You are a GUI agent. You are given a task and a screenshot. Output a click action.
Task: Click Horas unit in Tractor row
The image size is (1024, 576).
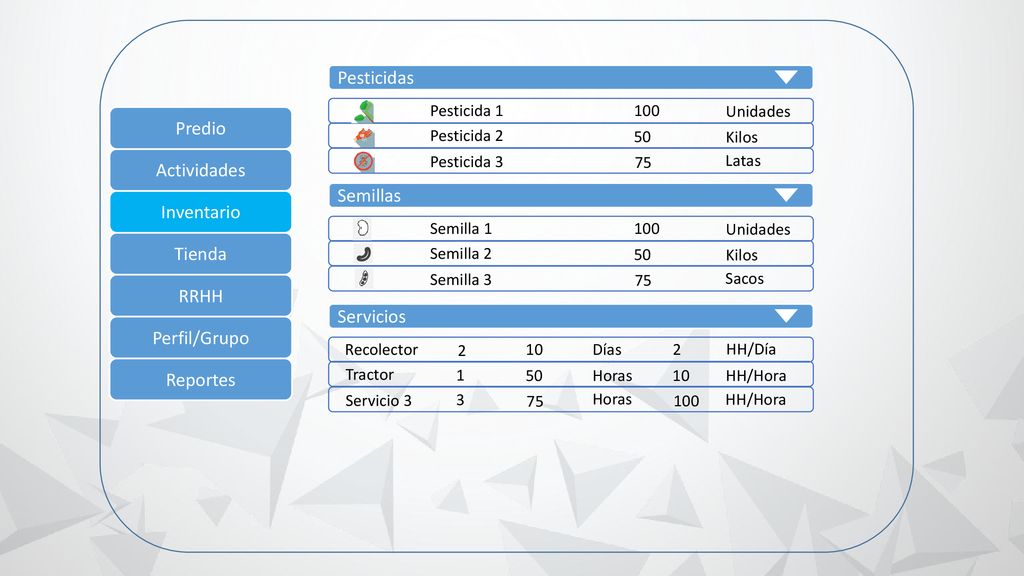point(612,376)
